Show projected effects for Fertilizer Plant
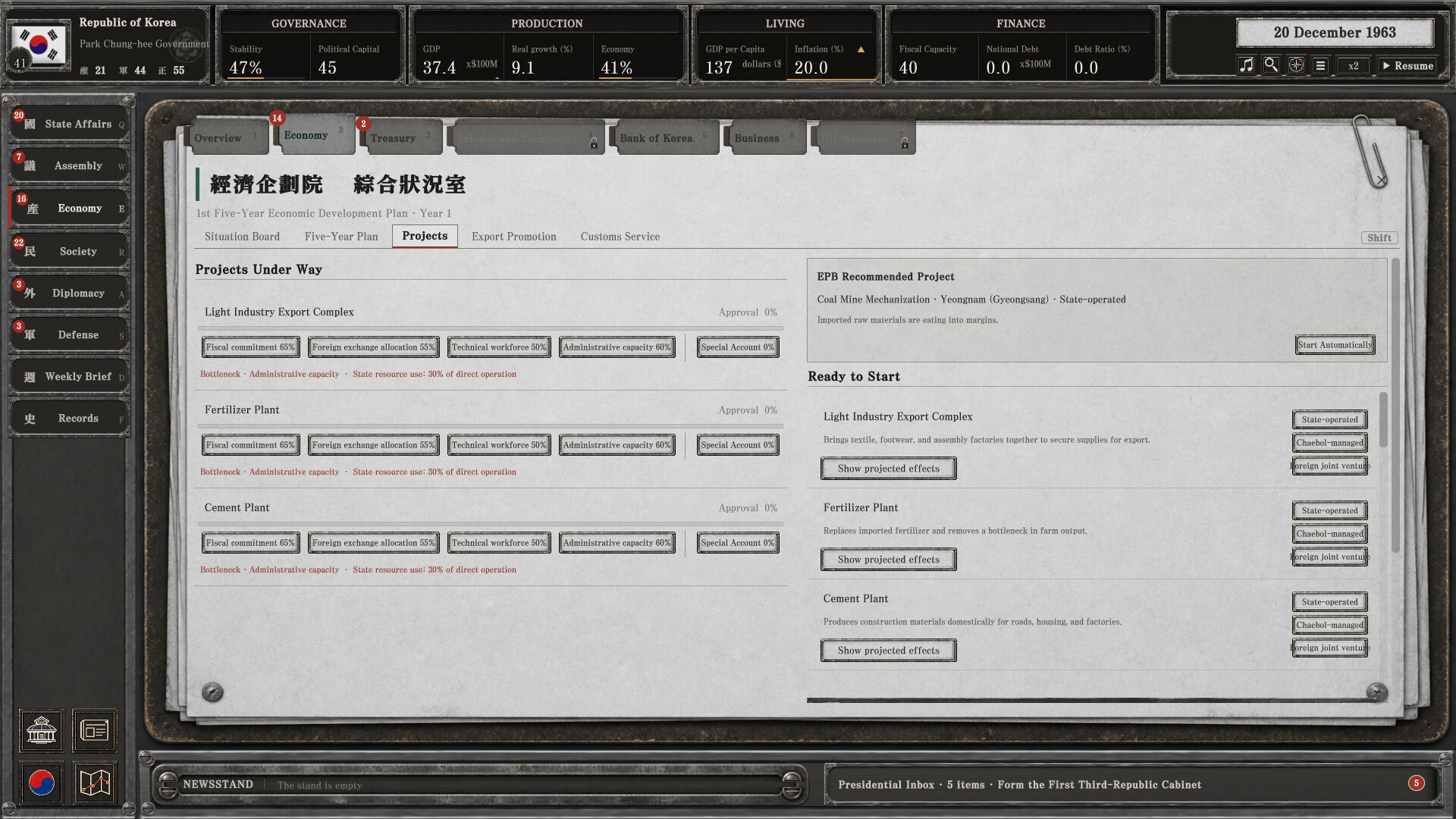This screenshot has height=819, width=1456. (888, 560)
